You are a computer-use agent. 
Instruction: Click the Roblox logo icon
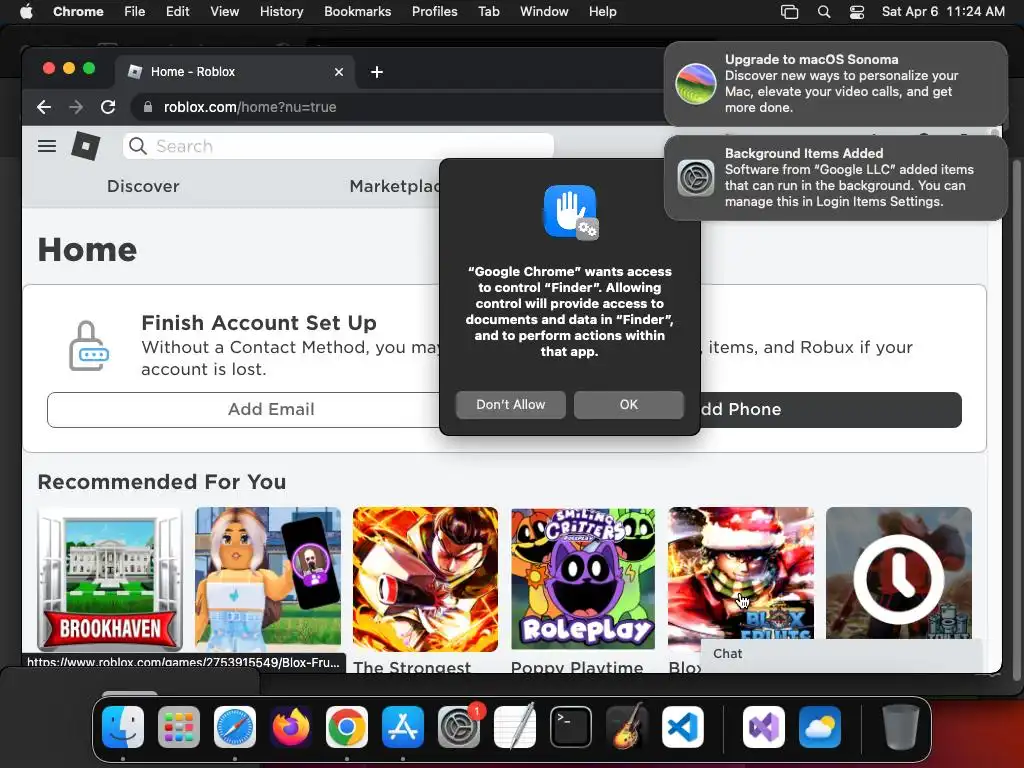pos(86,146)
